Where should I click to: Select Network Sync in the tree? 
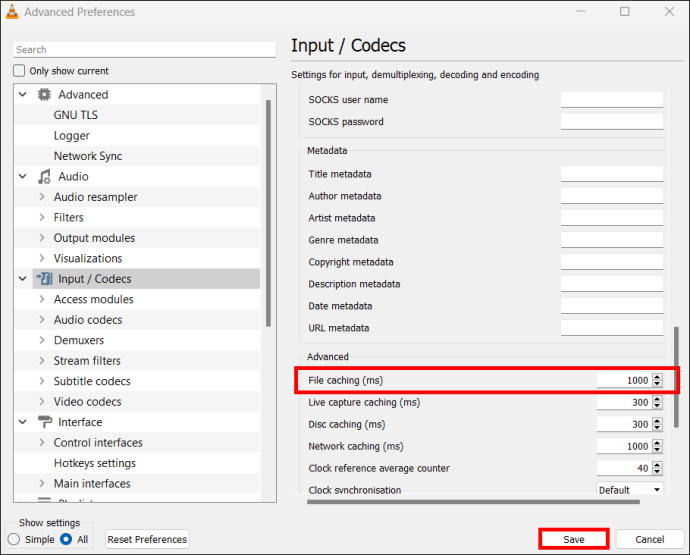(x=88, y=156)
